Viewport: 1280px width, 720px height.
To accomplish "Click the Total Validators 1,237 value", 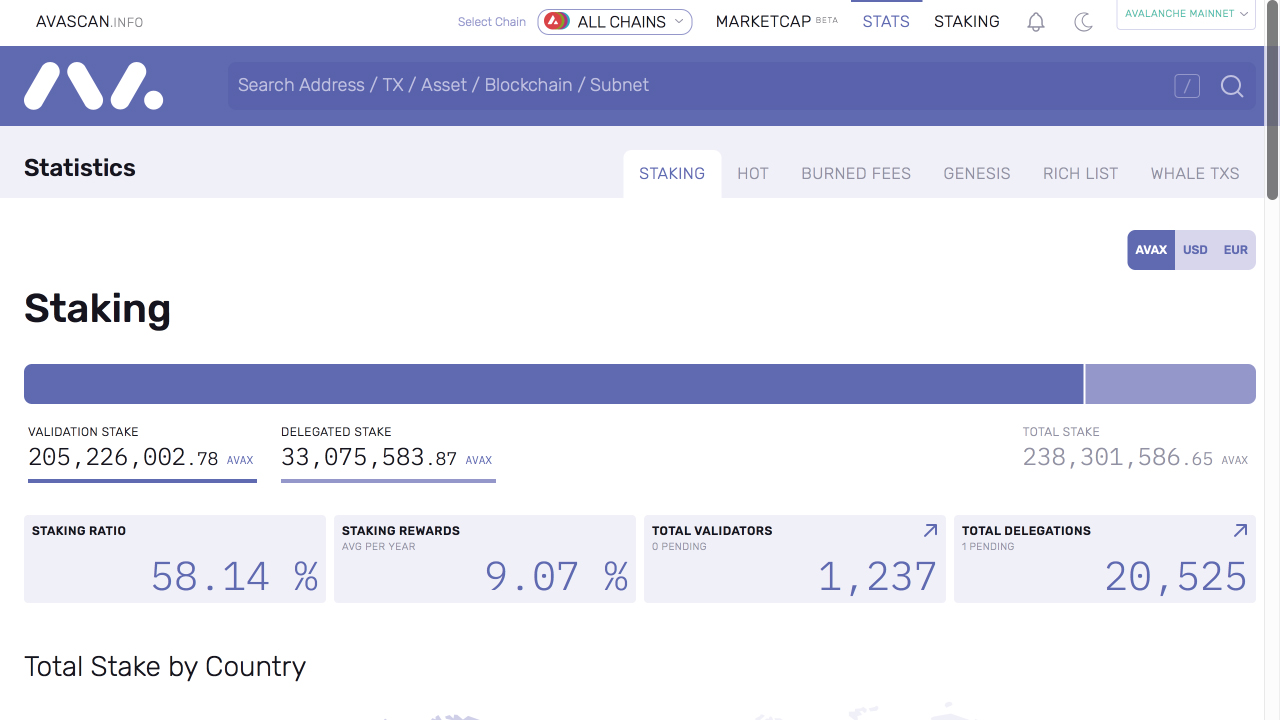I will (x=877, y=577).
